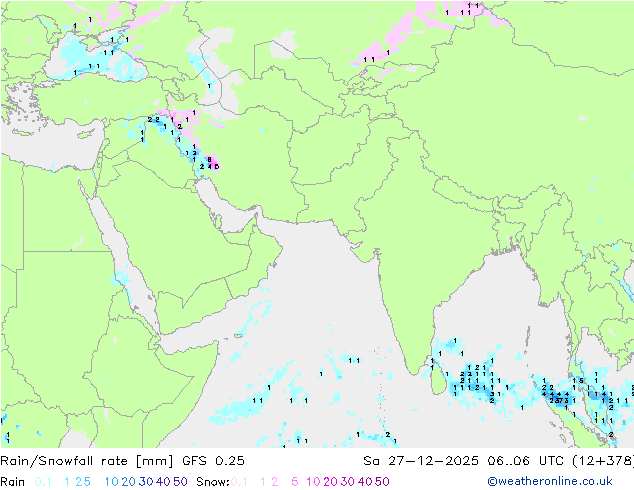The width and height of the screenshot is (634, 490).
Task: Click the 50 value in the Rain legend
Action: (x=180, y=482)
